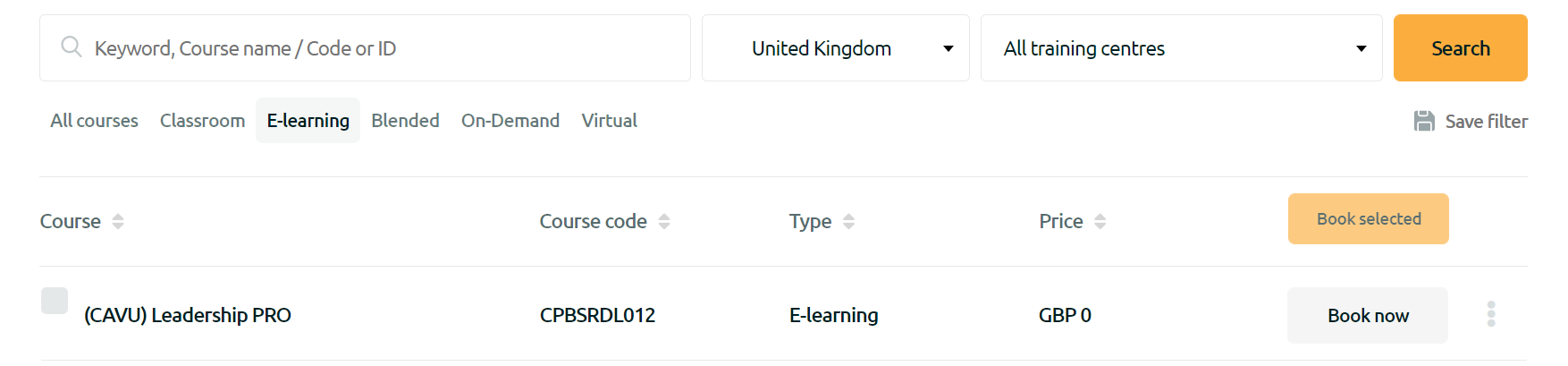Viewport: 1568px width, 366px height.
Task: Open the three-dot row options menu
Action: (x=1490, y=314)
